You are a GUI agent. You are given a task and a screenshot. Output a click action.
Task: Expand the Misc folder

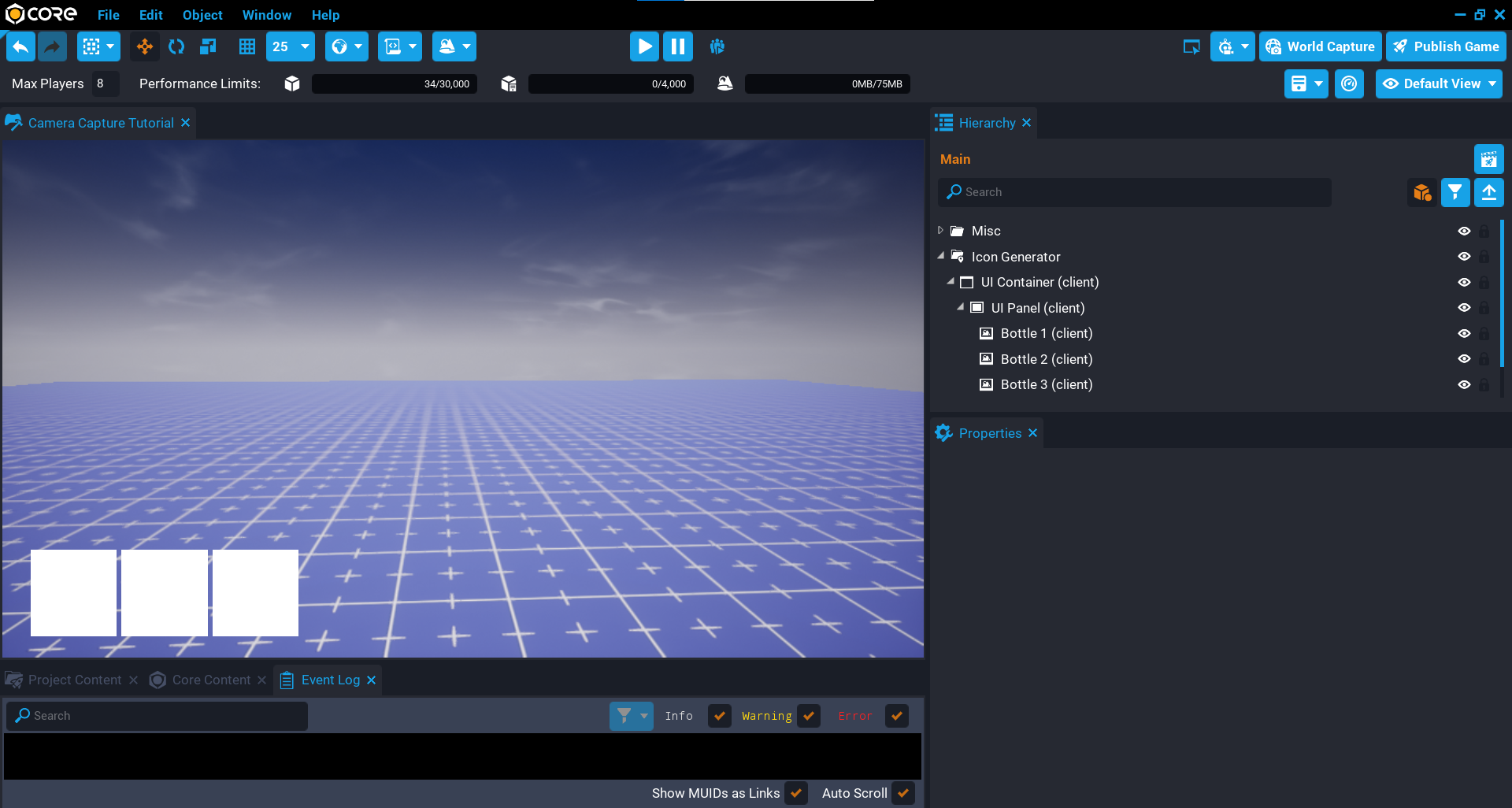tap(940, 231)
